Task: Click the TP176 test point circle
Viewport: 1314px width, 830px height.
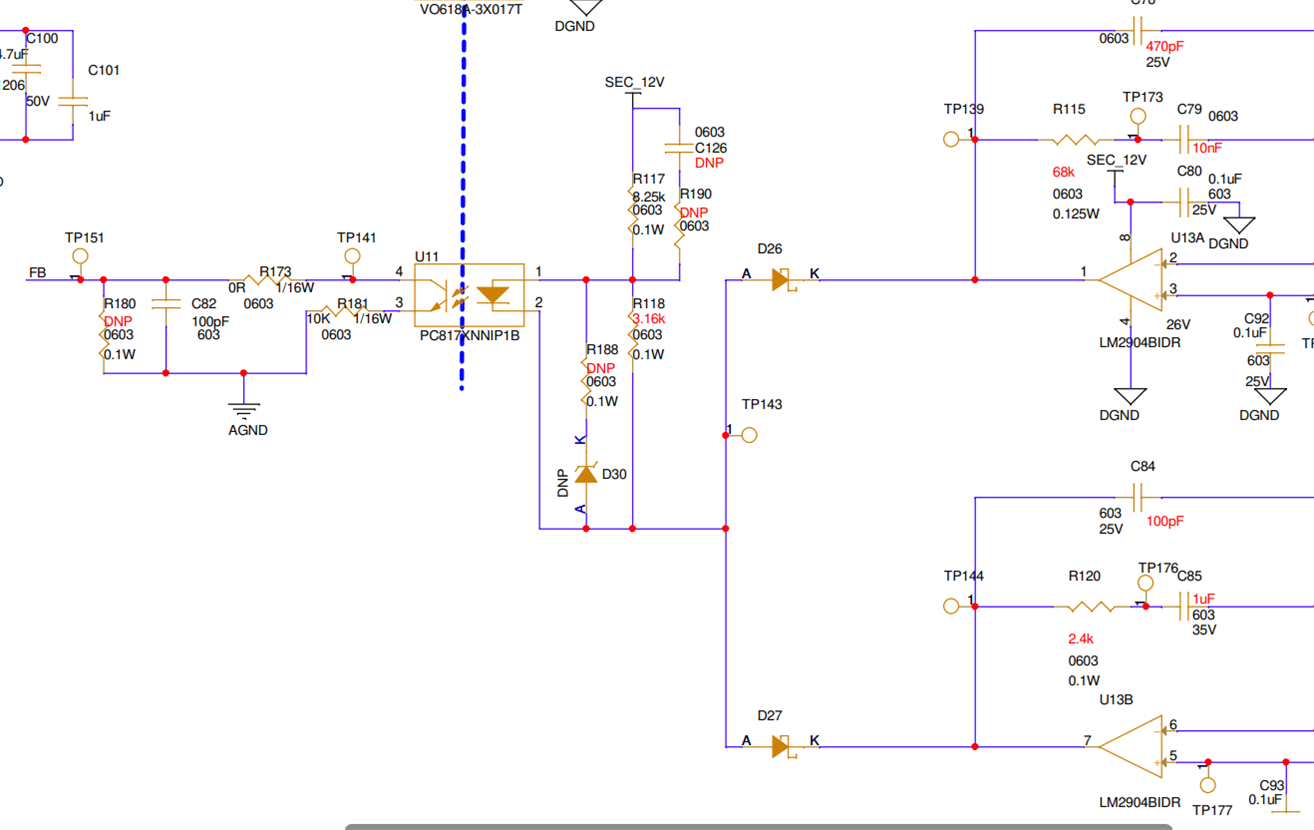Action: (1146, 583)
